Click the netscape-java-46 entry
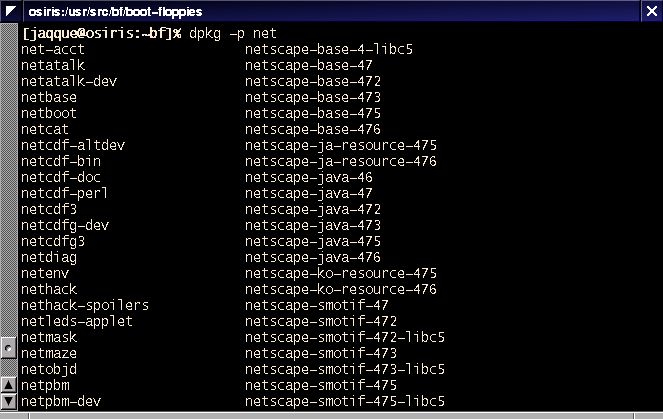Screen dimensions: 663x419 tap(309, 178)
